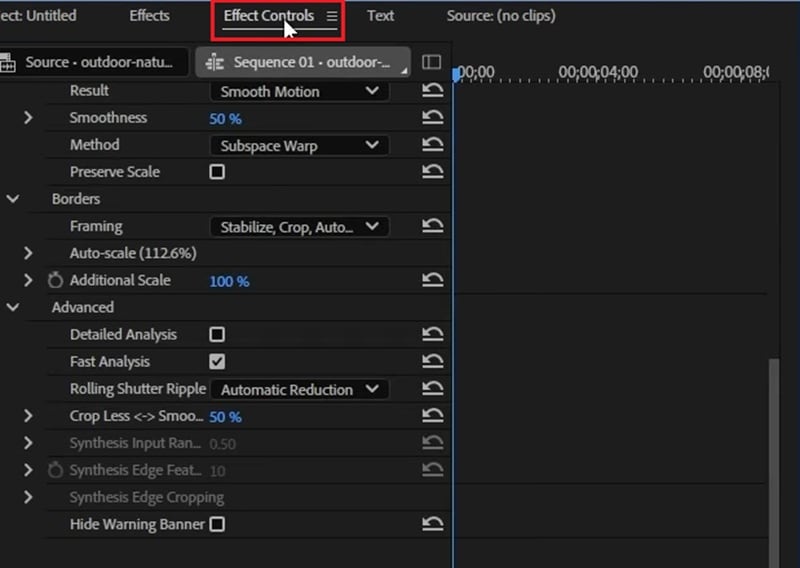Switch to the Effect Controls tab
The image size is (800, 568).
tap(268, 16)
